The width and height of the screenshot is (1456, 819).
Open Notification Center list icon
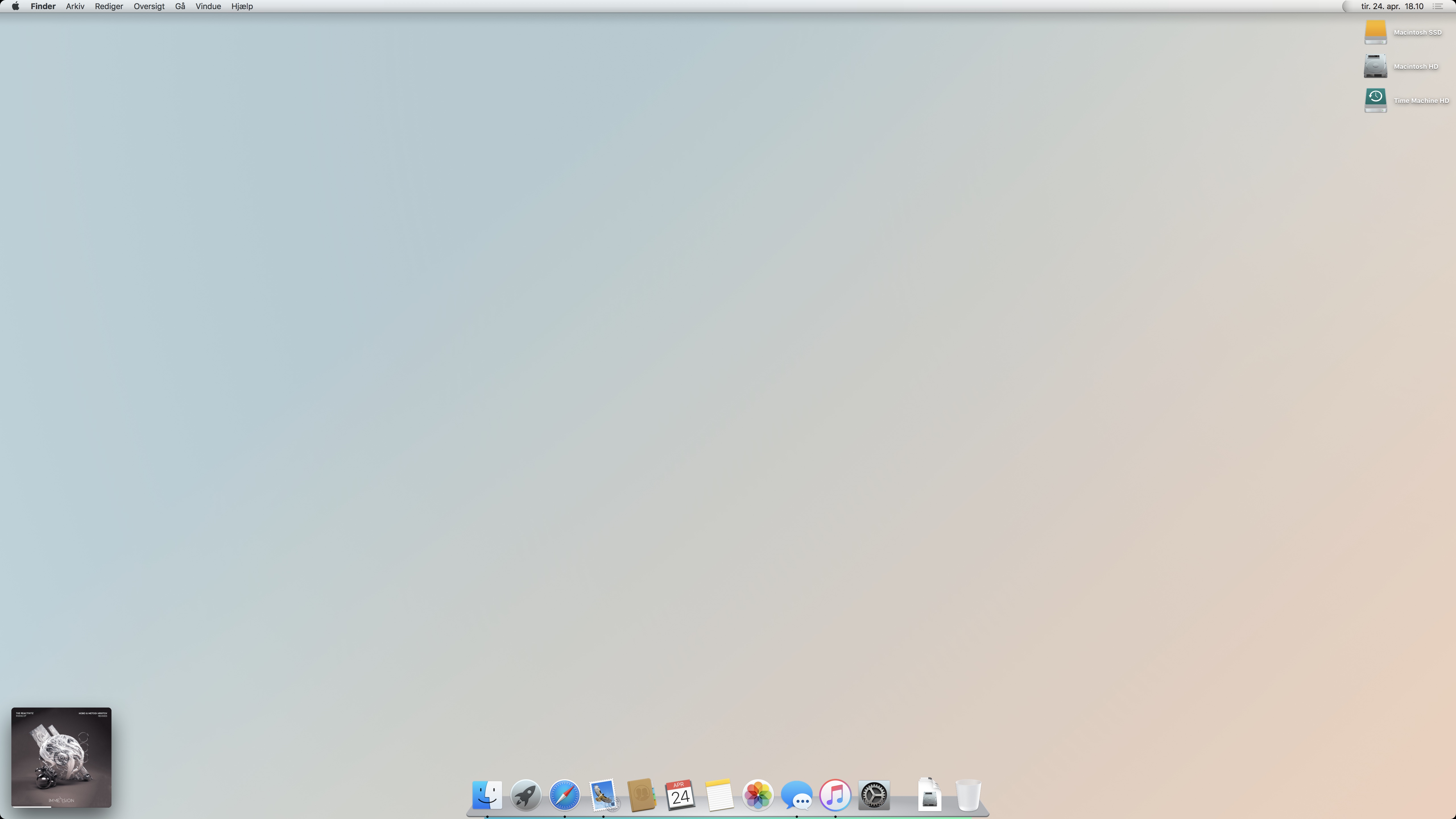point(1438,6)
